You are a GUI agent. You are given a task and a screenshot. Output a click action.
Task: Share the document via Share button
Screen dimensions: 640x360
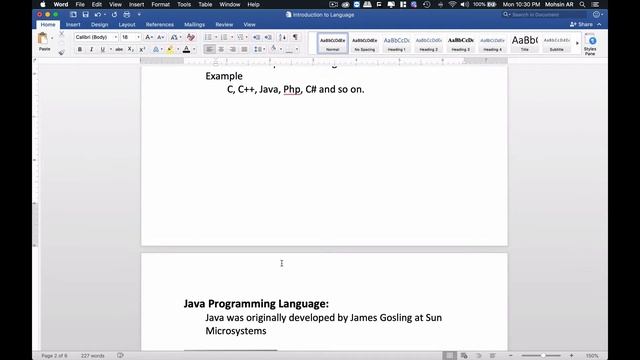click(581, 24)
